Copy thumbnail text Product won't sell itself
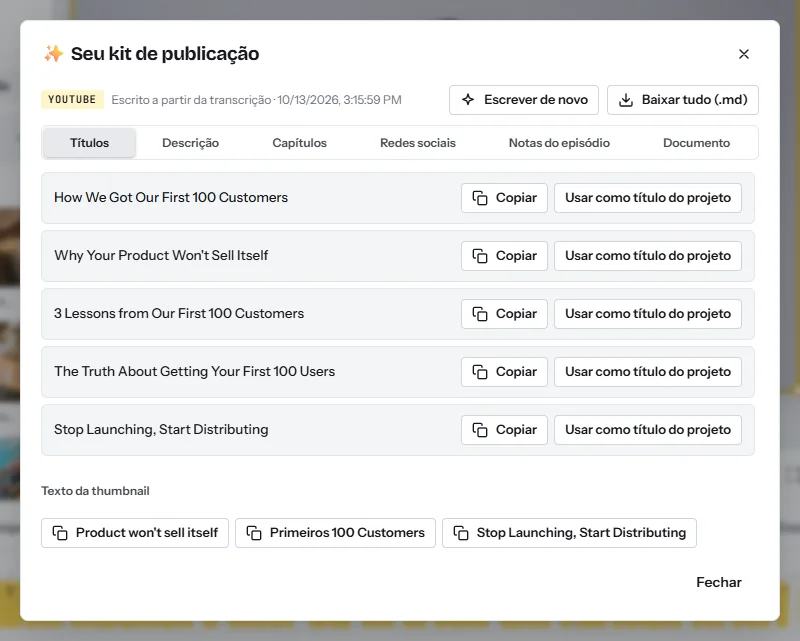This screenshot has height=641, width=800. point(135,533)
